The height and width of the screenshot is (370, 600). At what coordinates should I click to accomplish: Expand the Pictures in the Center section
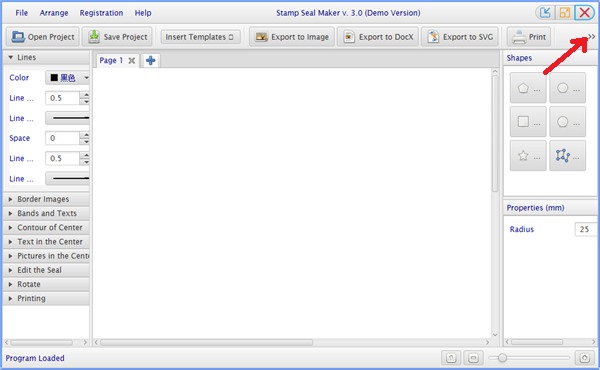tap(46, 256)
